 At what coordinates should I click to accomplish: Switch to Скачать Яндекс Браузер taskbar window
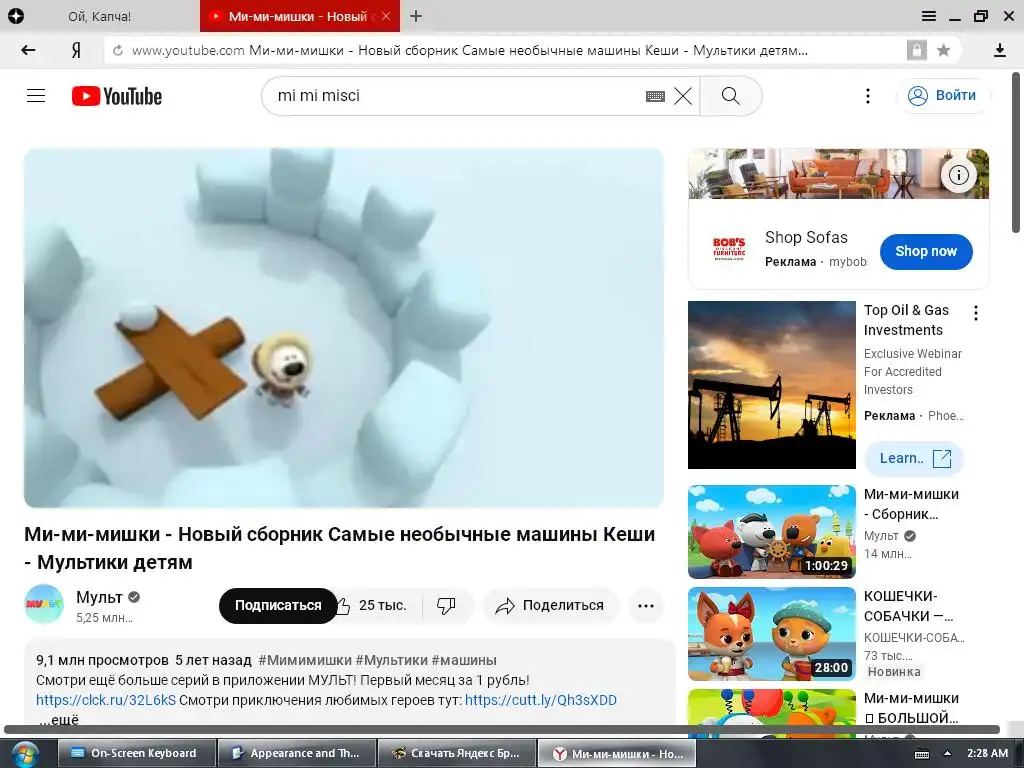coord(457,753)
